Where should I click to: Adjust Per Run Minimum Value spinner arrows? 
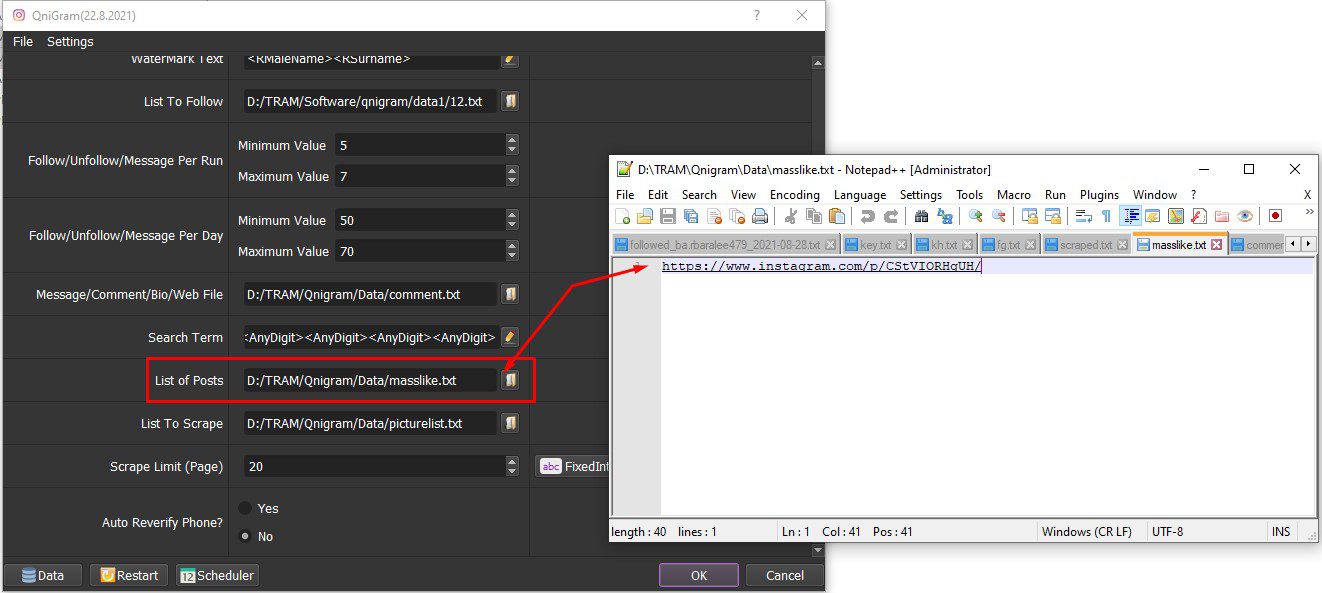[512, 145]
